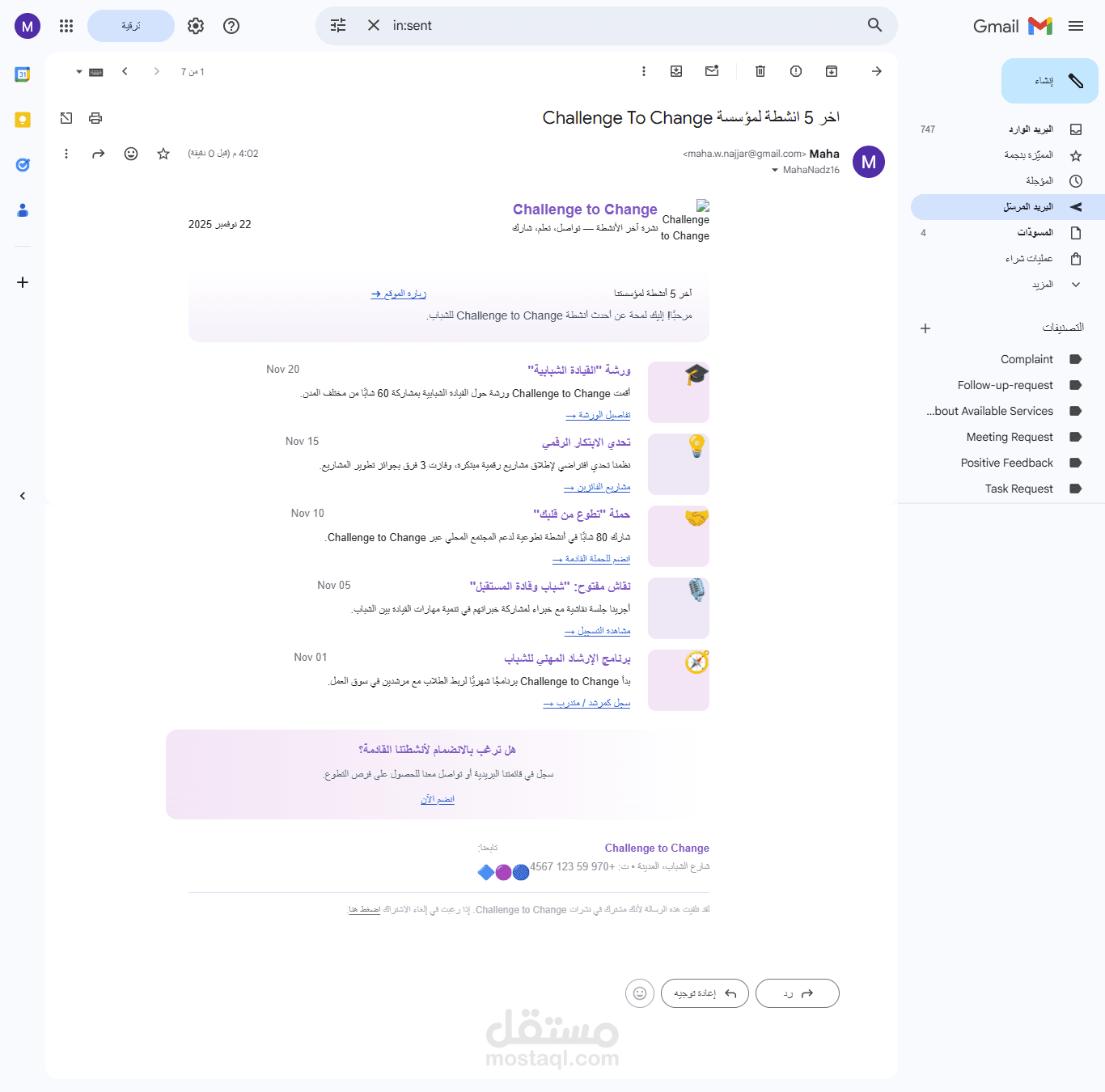
Task: Click the Forward button at bottom
Action: click(x=705, y=993)
